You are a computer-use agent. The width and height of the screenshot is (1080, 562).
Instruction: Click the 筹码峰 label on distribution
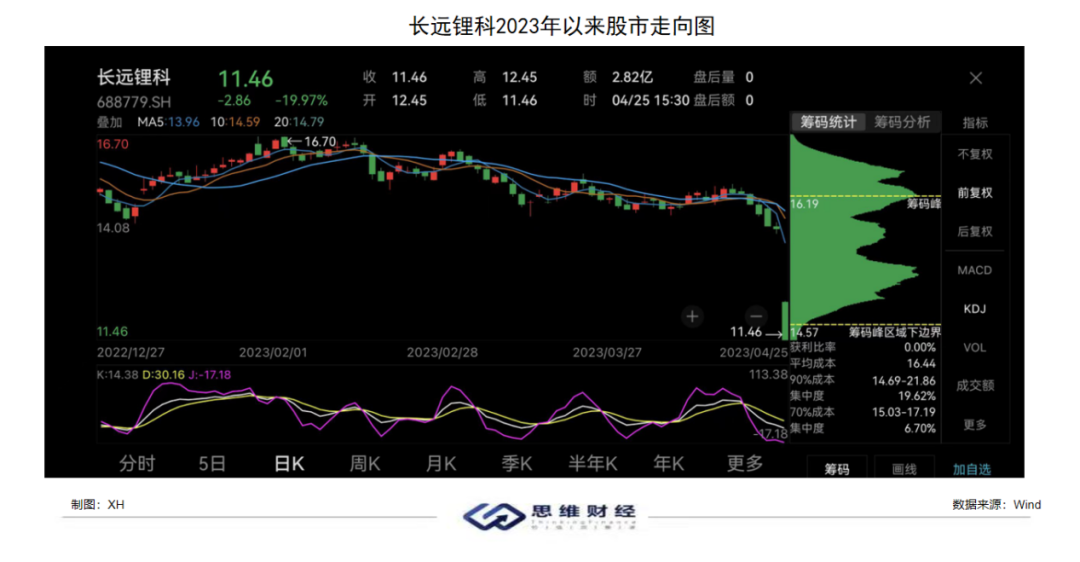pyautogui.click(x=923, y=204)
